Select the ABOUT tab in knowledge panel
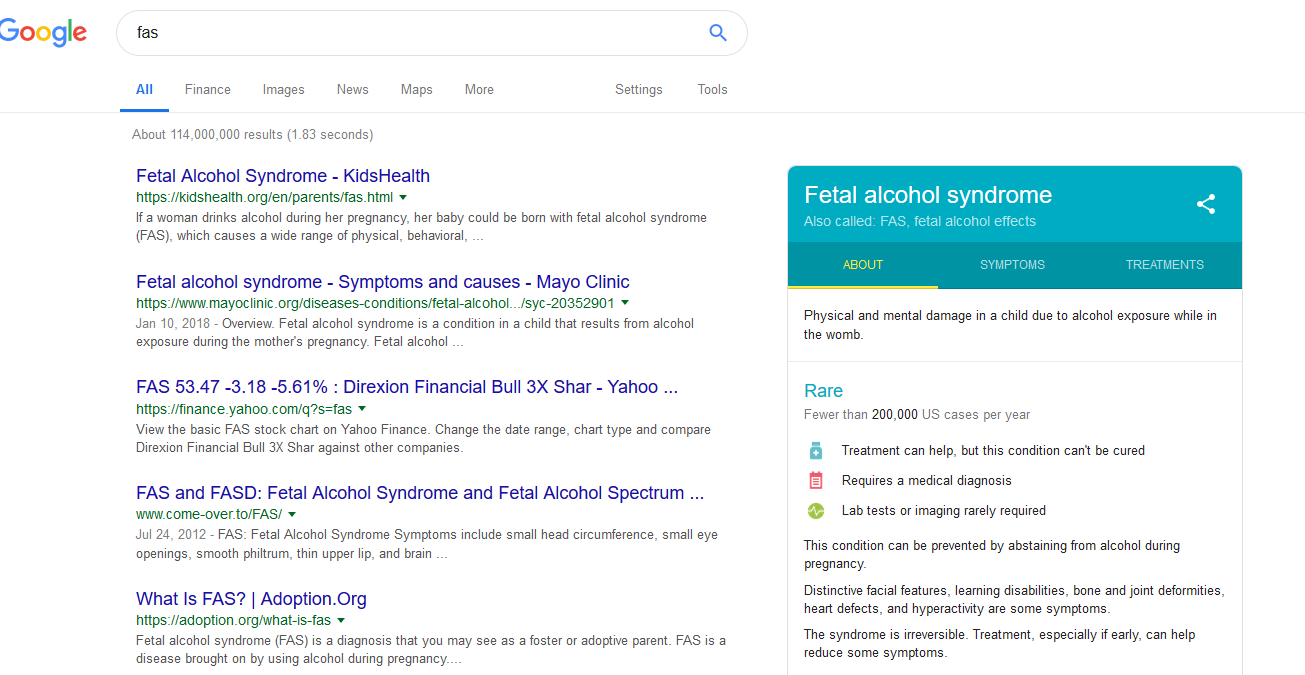This screenshot has width=1305, height=675. click(x=863, y=265)
